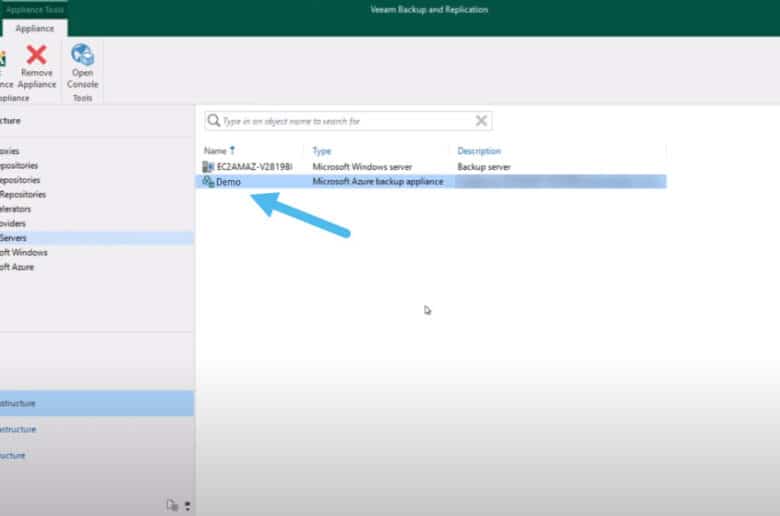Click the small arrows button at pane bottom
Image resolution: width=780 pixels, height=516 pixels.
point(188,506)
